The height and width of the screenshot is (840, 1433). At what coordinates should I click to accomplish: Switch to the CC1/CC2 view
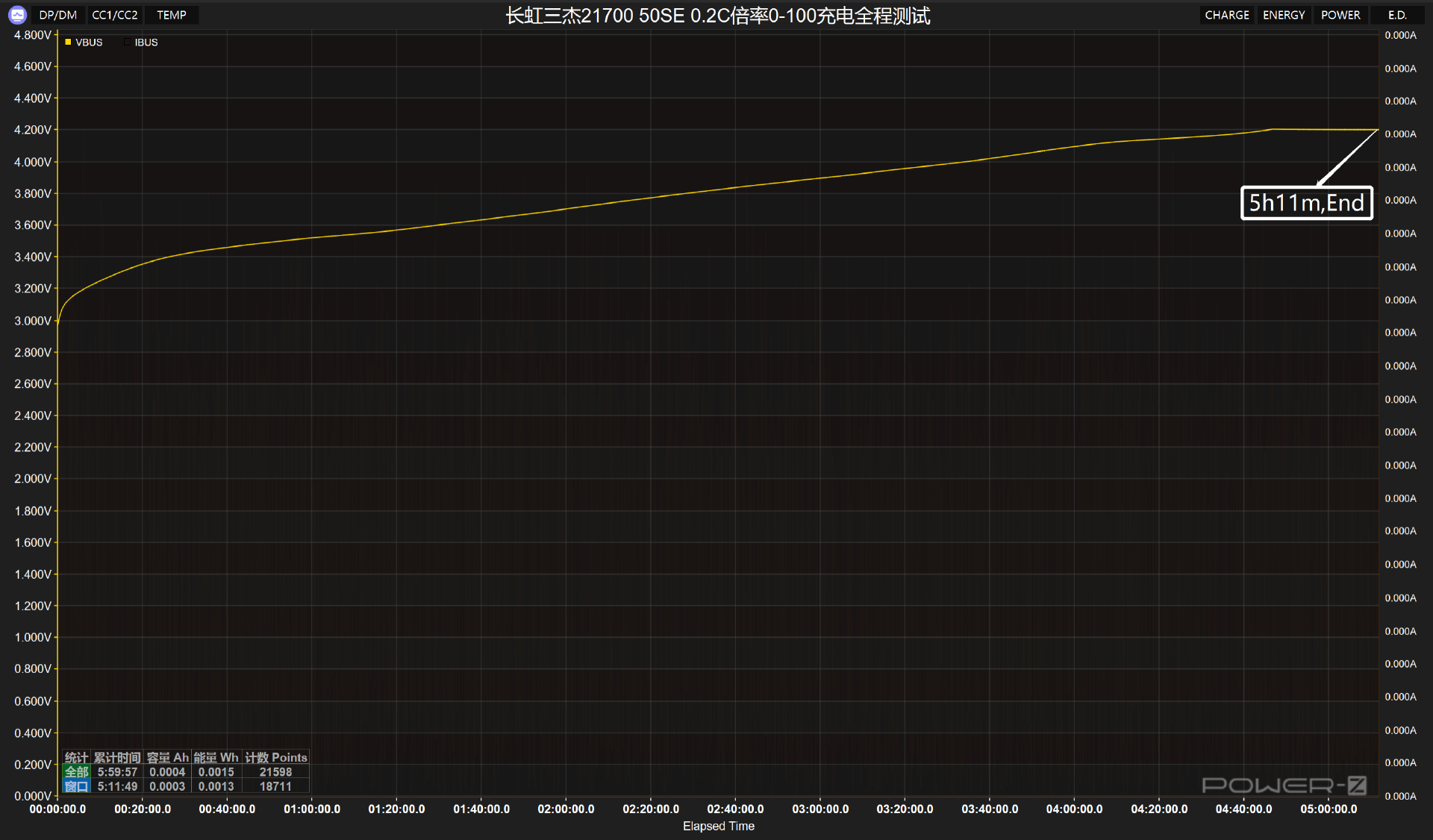point(114,15)
